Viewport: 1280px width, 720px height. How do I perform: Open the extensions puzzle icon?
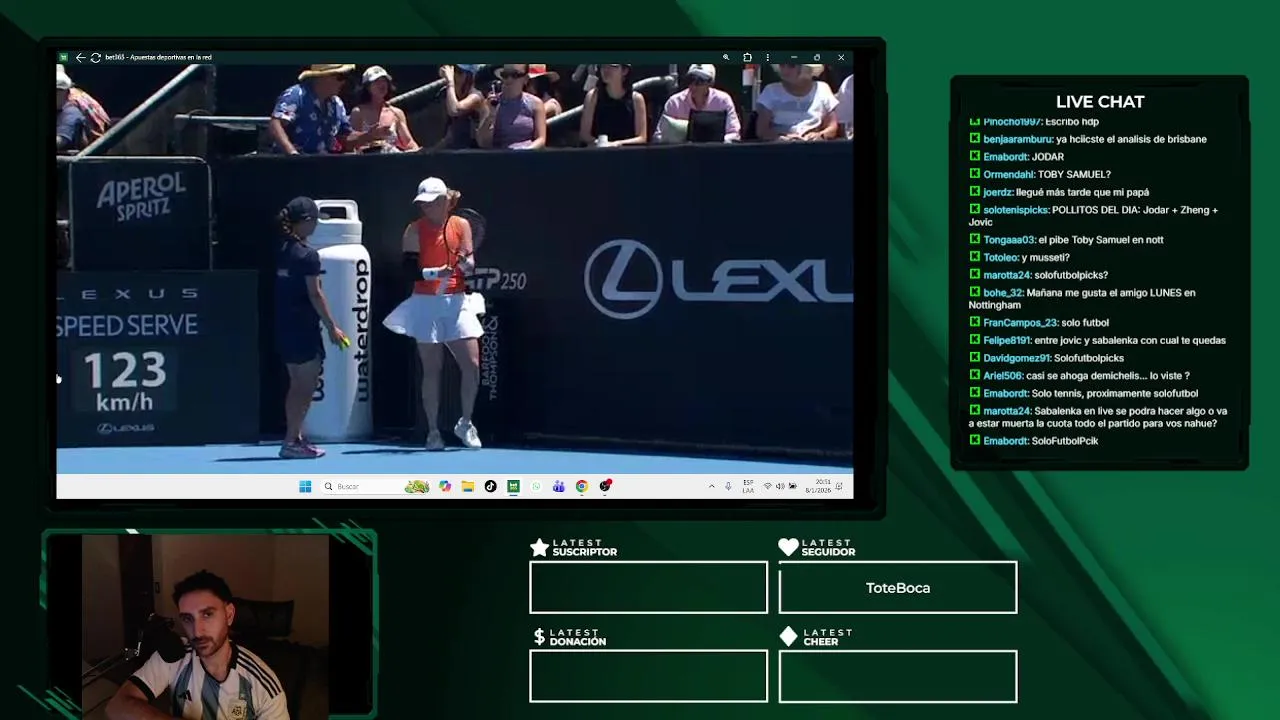point(747,57)
